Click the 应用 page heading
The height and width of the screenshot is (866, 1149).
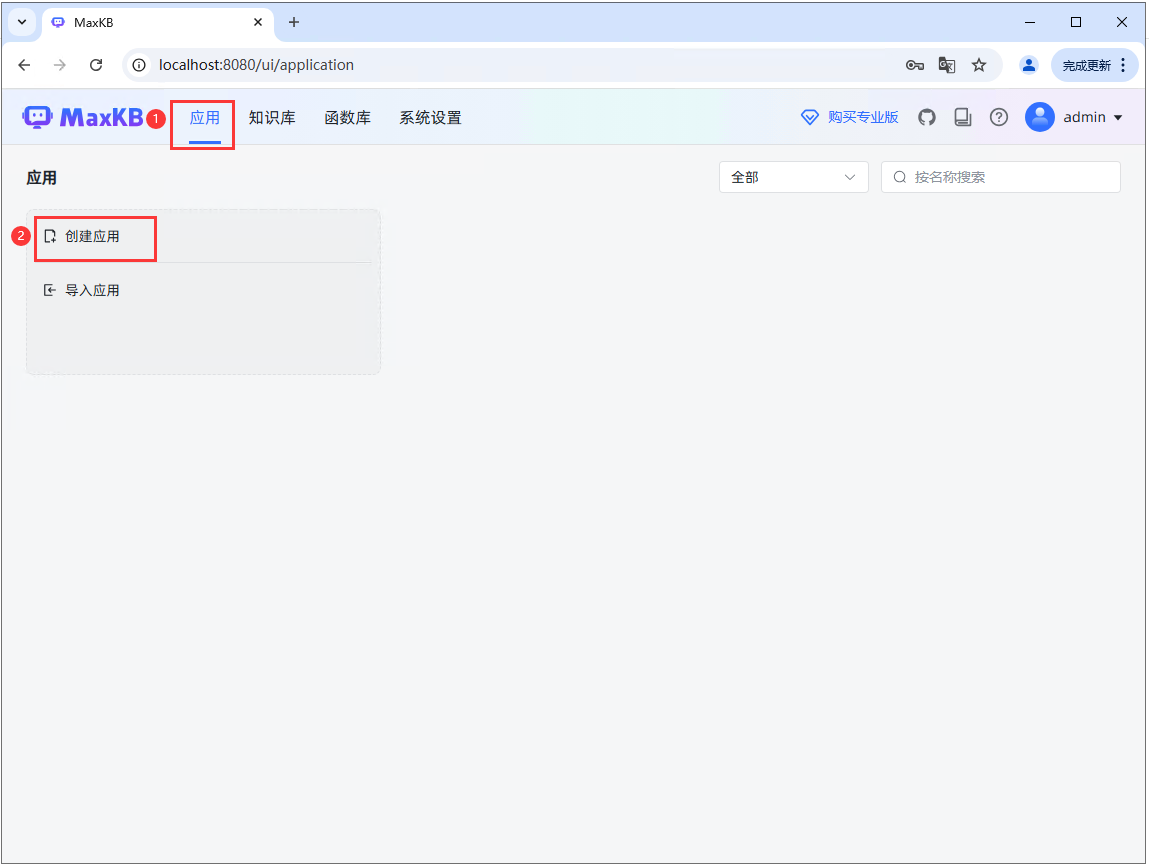point(42,178)
